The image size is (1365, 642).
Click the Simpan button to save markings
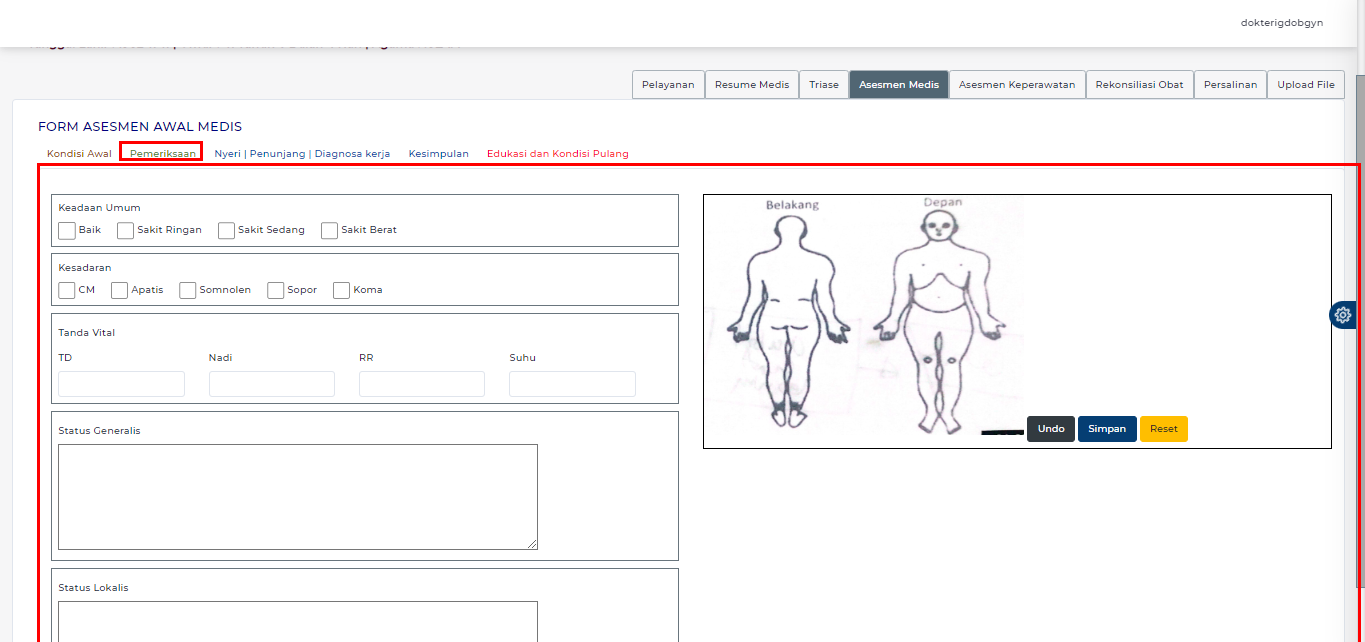tap(1106, 428)
